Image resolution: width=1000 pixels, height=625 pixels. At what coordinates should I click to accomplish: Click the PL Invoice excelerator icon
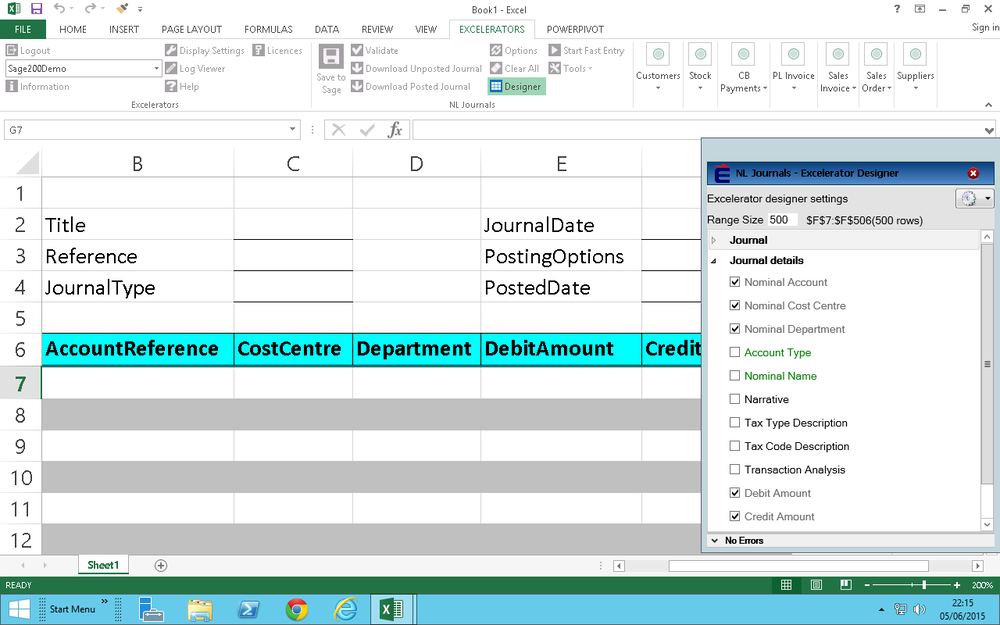[793, 55]
